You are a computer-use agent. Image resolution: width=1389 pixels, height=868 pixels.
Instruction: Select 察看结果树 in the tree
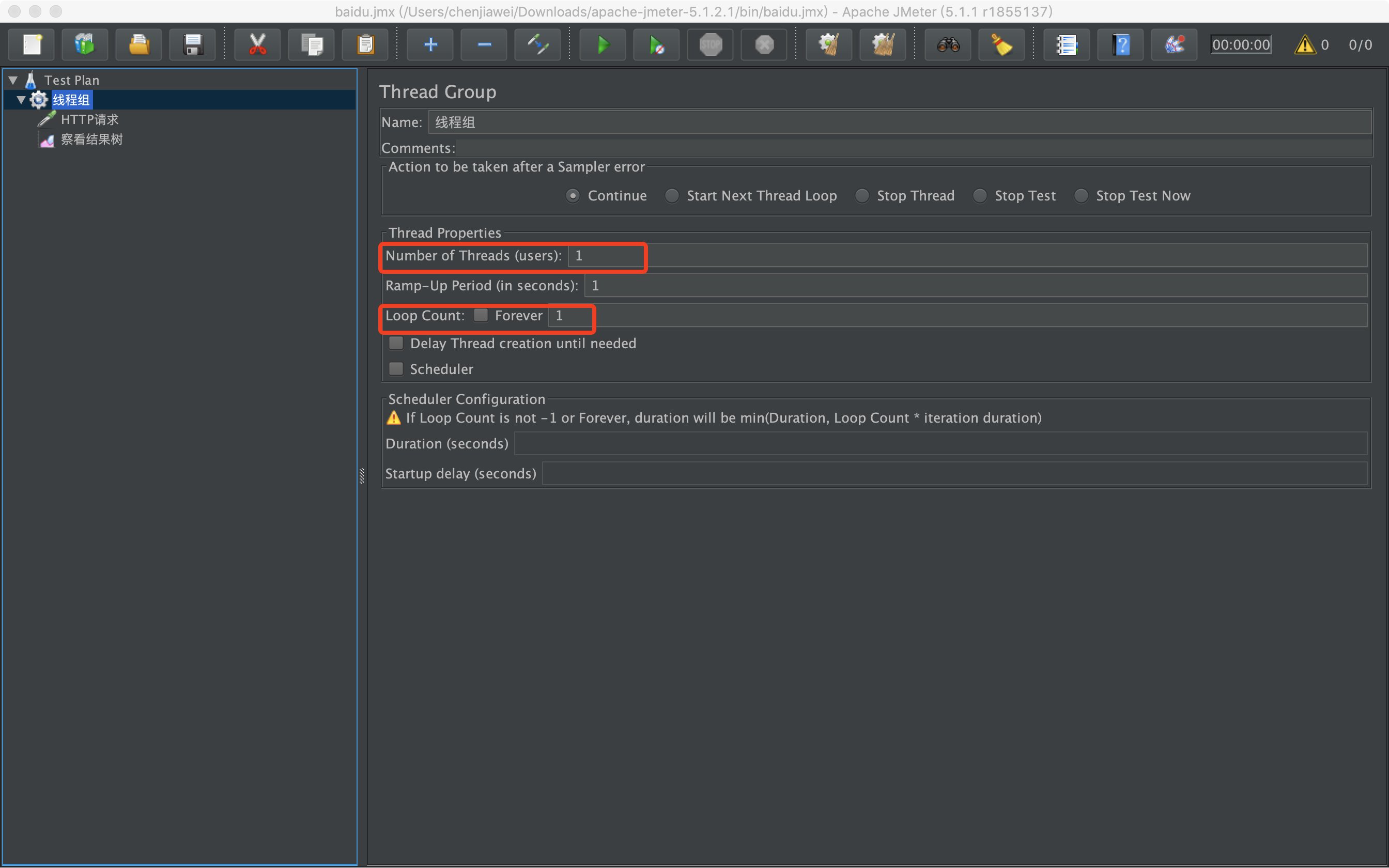point(92,139)
